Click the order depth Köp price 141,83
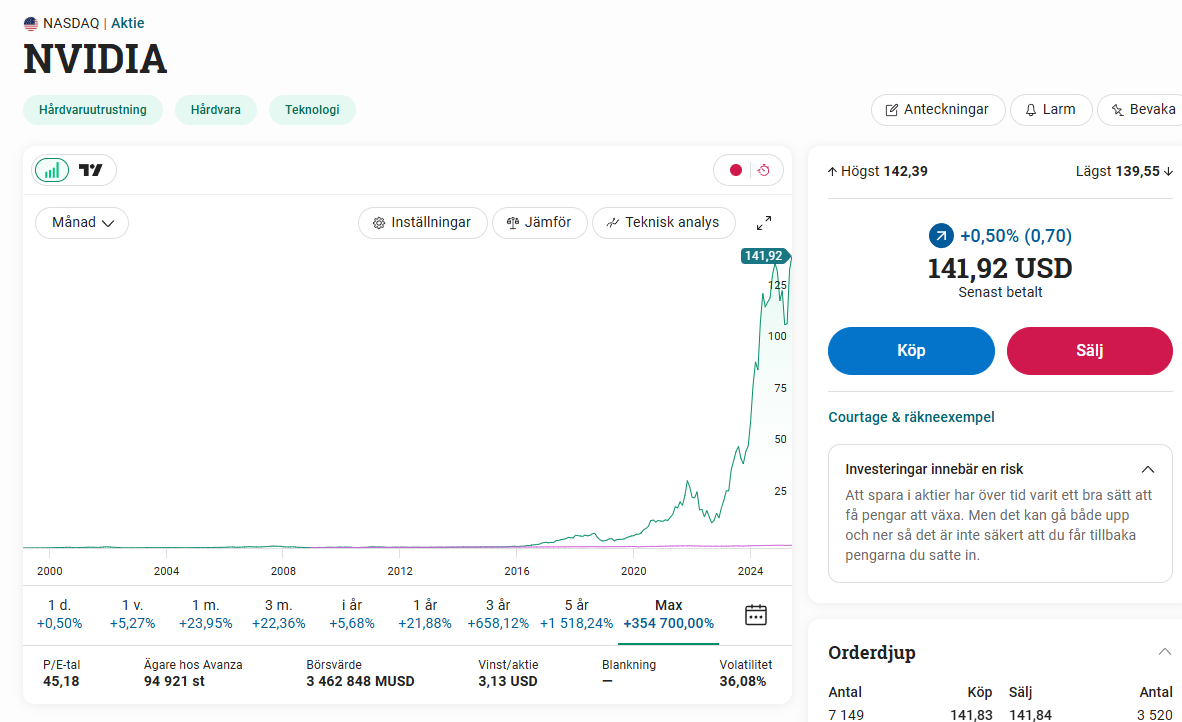Viewport: 1182px width, 722px height. pos(971,714)
